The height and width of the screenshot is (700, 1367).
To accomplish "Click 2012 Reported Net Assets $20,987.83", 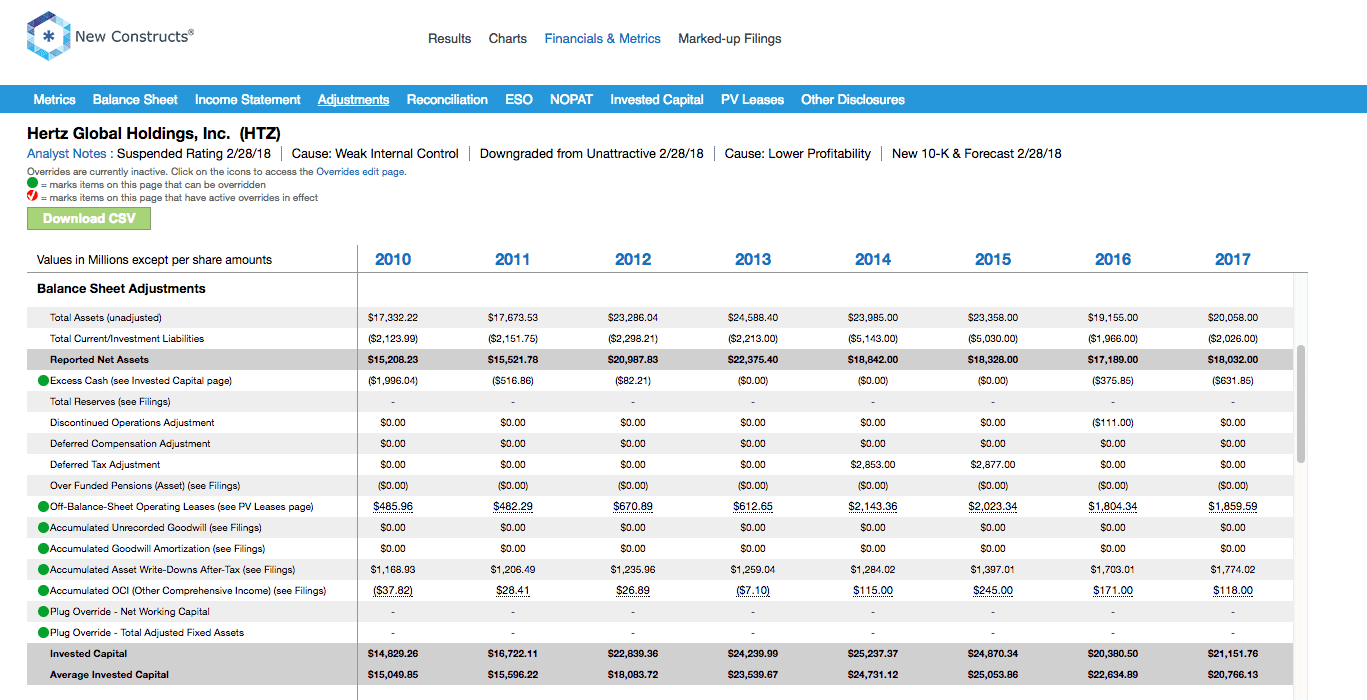I will pyautogui.click(x=633, y=360).
